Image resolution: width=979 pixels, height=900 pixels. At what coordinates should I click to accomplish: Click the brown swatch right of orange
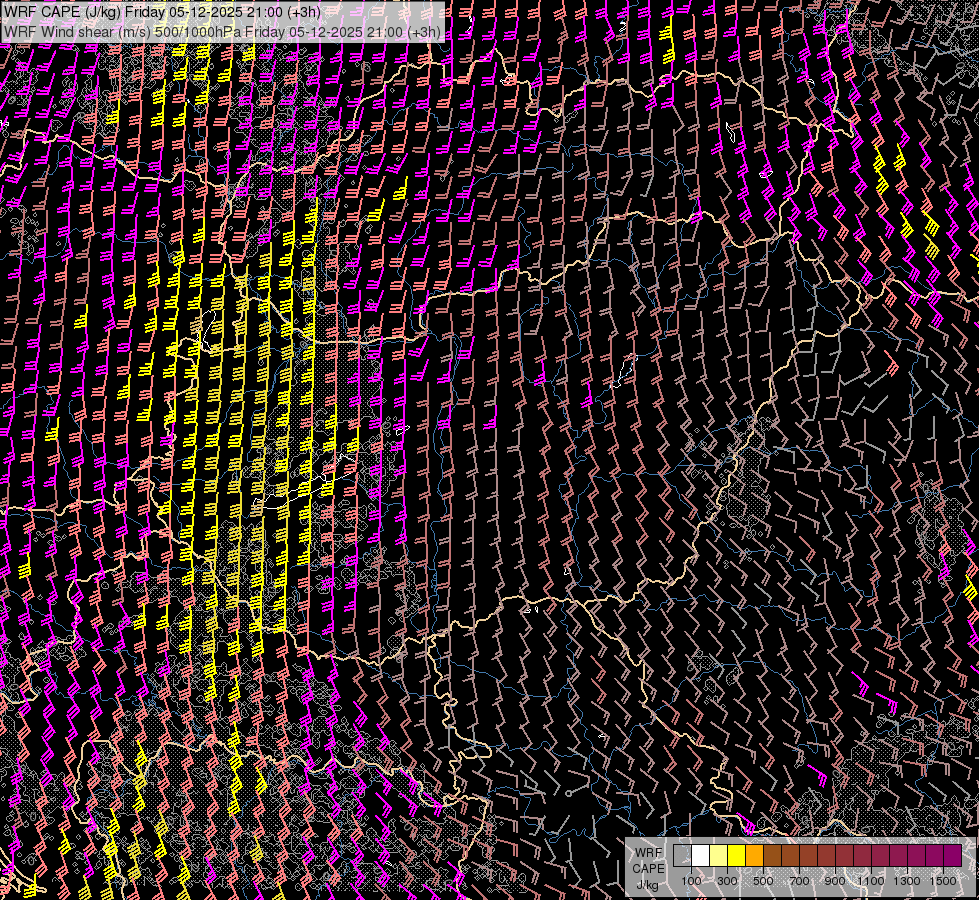point(773,856)
